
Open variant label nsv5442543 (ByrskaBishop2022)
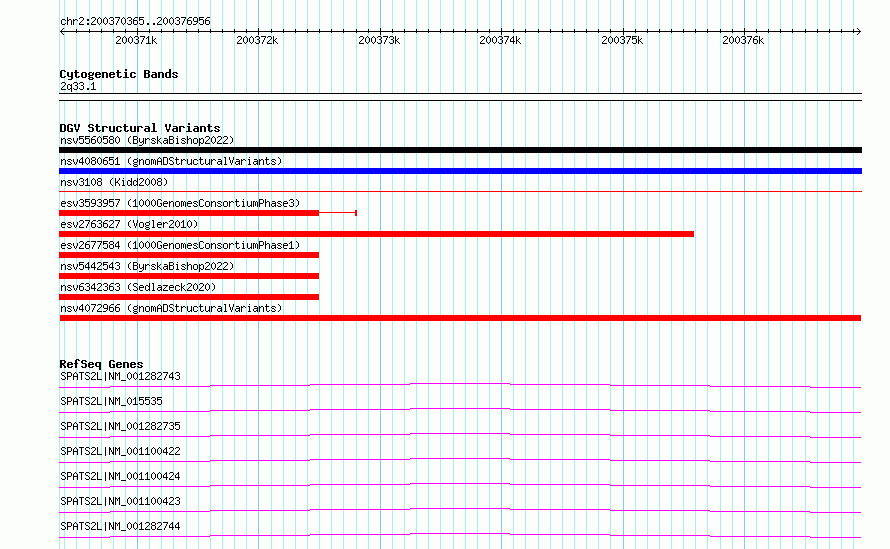[x=147, y=266]
